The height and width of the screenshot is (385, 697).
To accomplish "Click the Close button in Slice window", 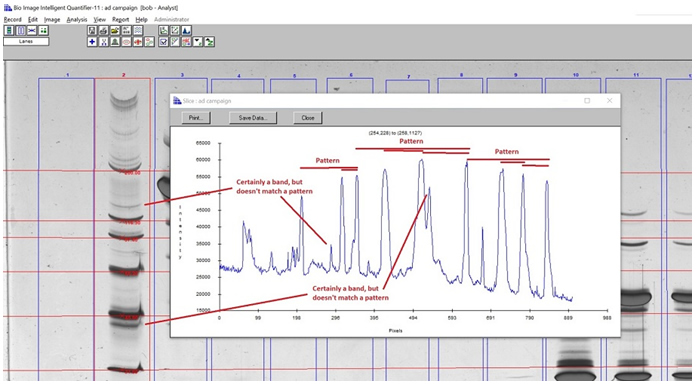I will 308,118.
